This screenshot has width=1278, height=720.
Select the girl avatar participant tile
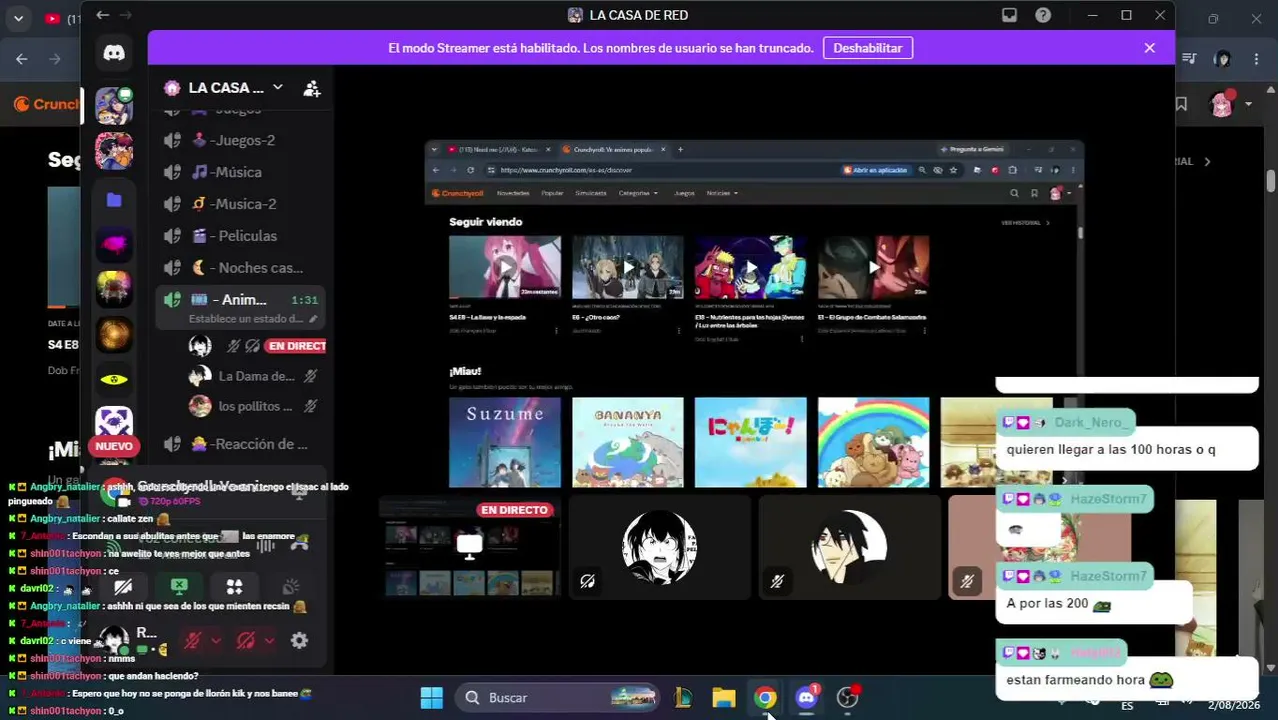tap(659, 546)
